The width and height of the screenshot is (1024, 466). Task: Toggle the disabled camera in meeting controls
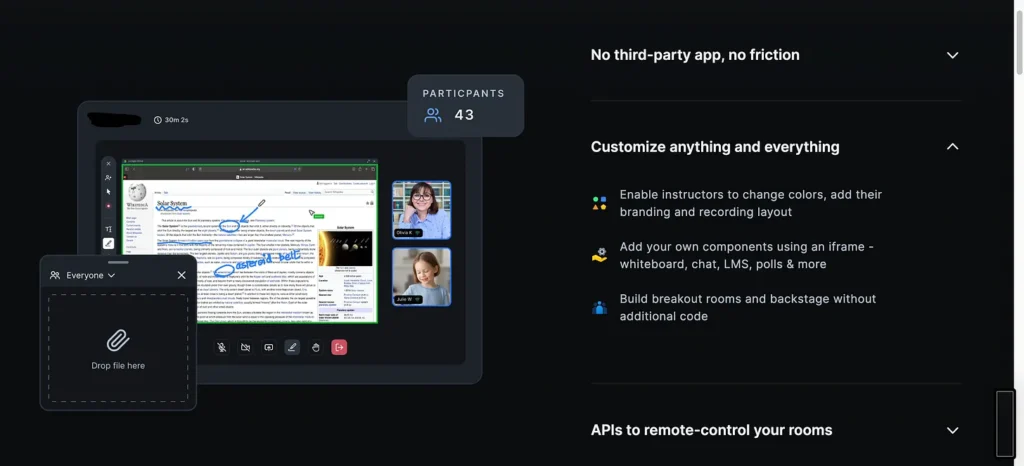pyautogui.click(x=245, y=347)
